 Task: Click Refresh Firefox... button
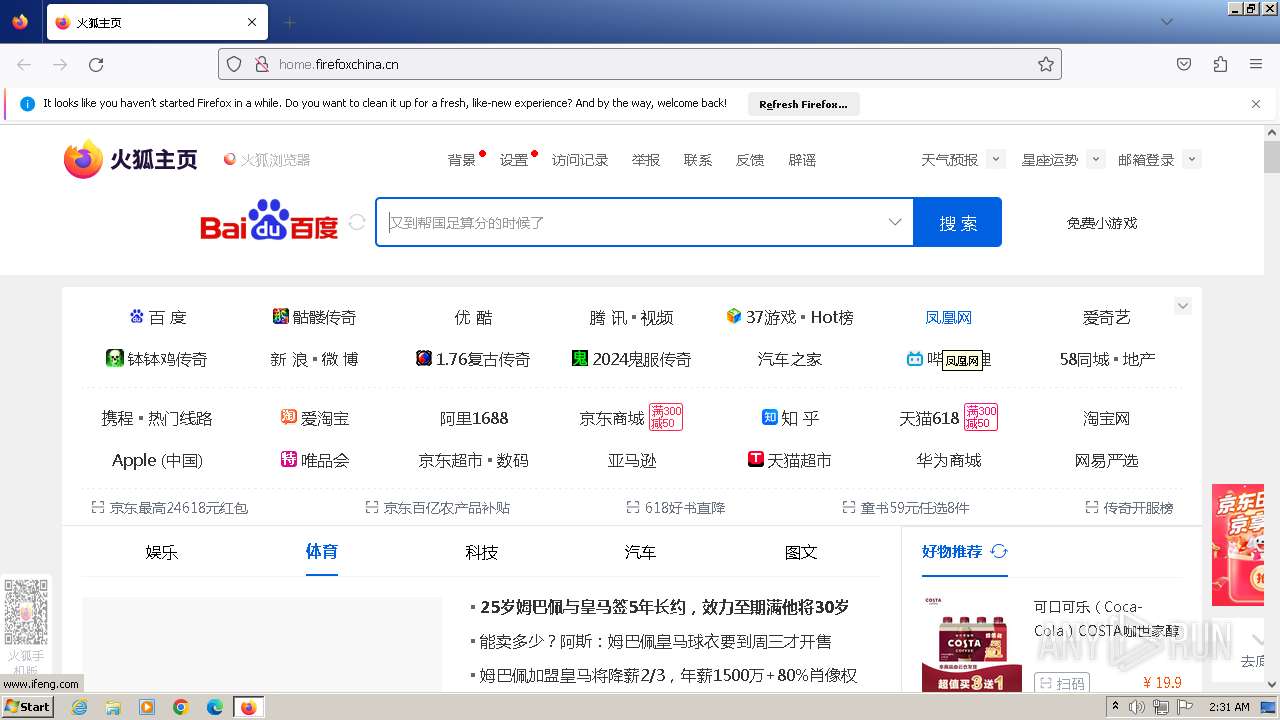pyautogui.click(x=803, y=104)
